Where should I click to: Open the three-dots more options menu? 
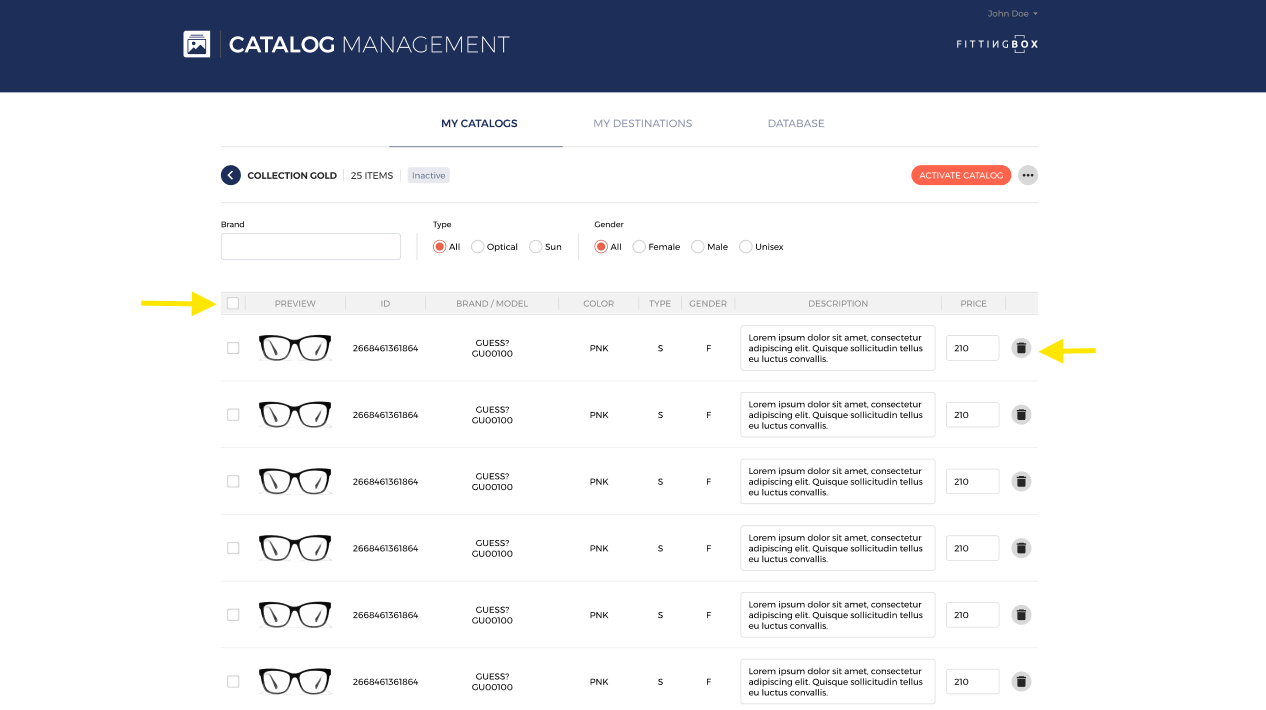pos(1027,175)
